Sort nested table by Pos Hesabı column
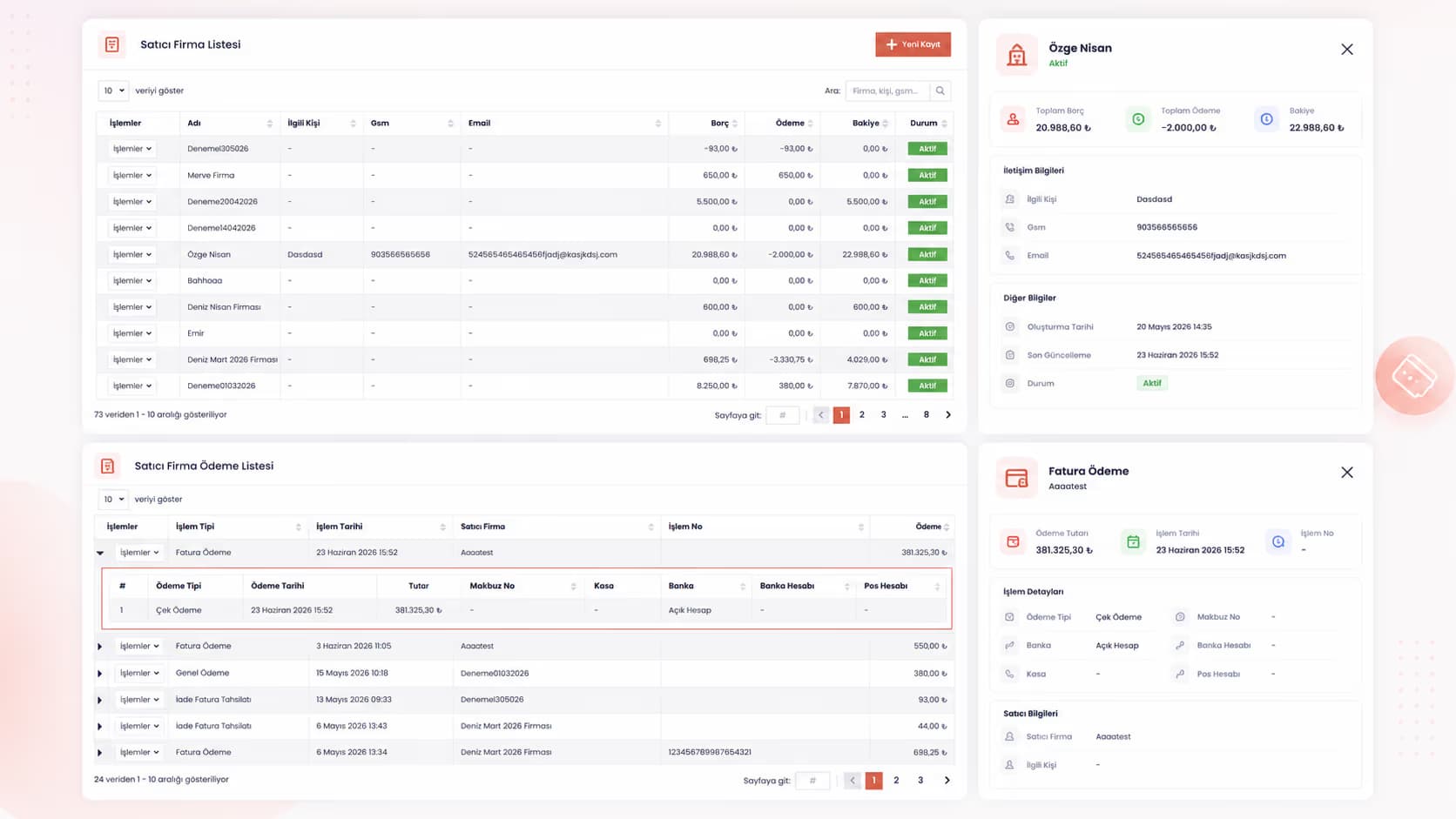 937,586
